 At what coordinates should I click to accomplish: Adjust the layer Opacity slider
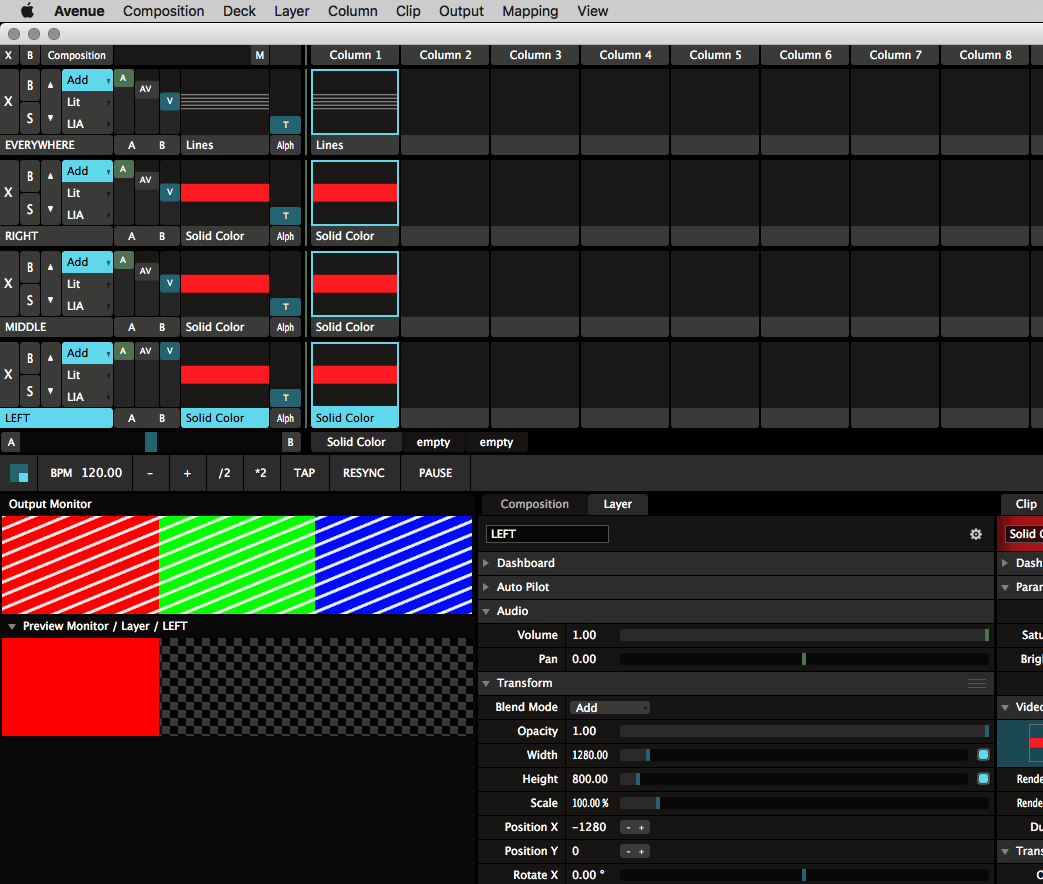(x=804, y=731)
